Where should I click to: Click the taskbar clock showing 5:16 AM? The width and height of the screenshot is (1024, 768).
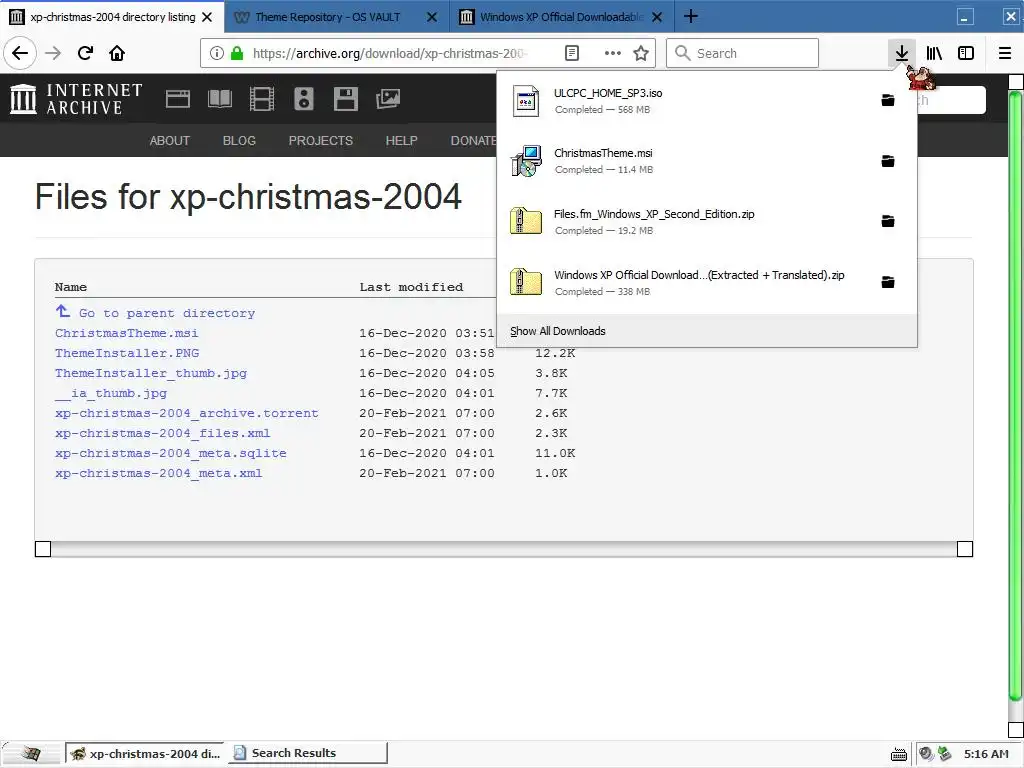click(x=986, y=754)
